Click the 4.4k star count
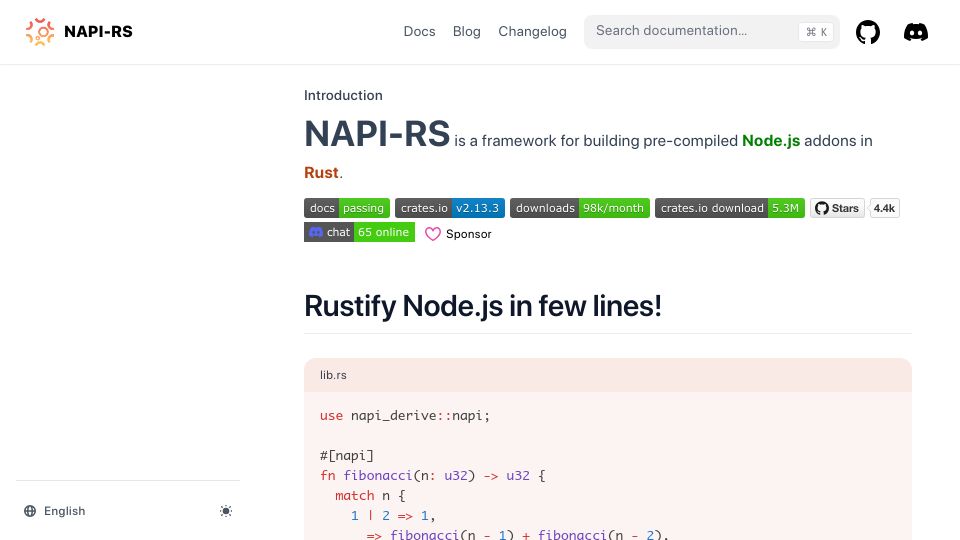Viewport: 960px width, 540px height. [884, 208]
